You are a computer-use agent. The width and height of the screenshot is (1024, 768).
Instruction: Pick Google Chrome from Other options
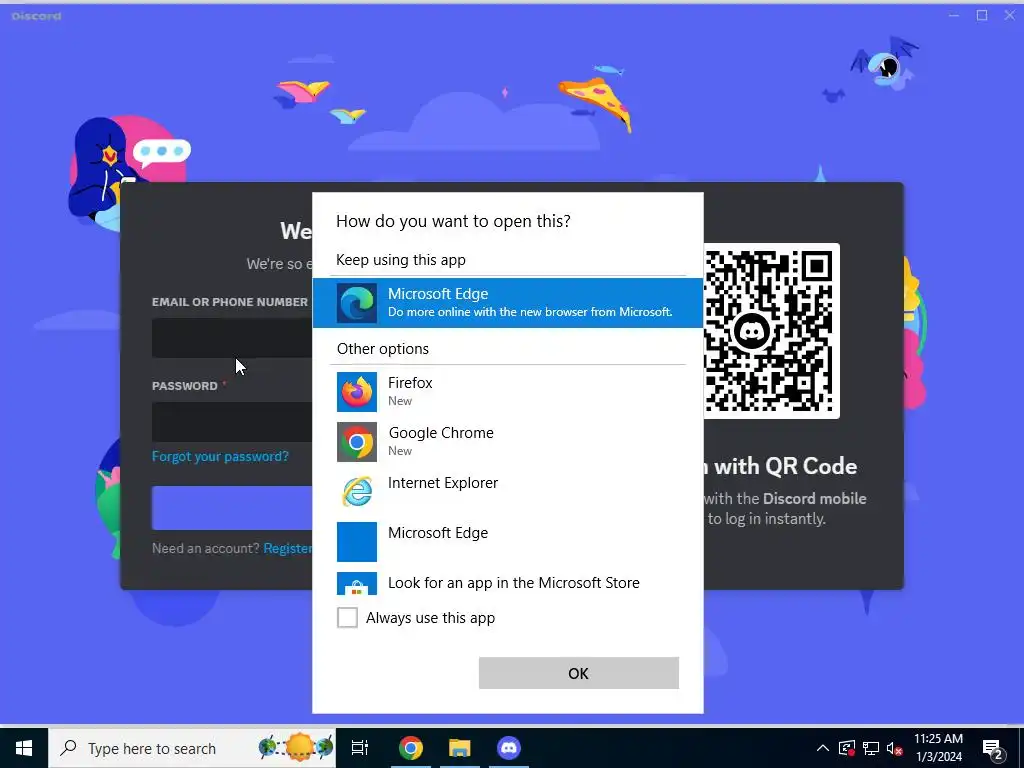(x=507, y=441)
